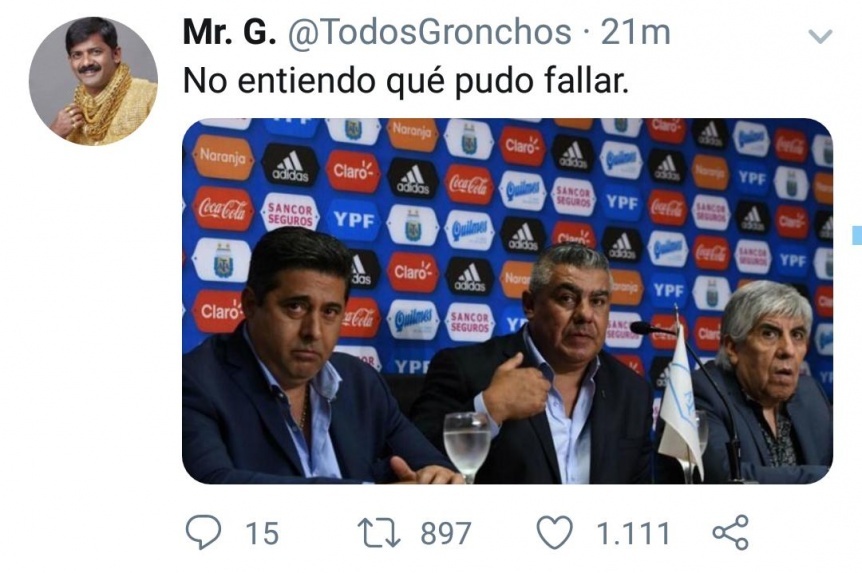Show the 1.111 likes count
Image resolution: width=862 pixels, height=573 pixels.
633,533
